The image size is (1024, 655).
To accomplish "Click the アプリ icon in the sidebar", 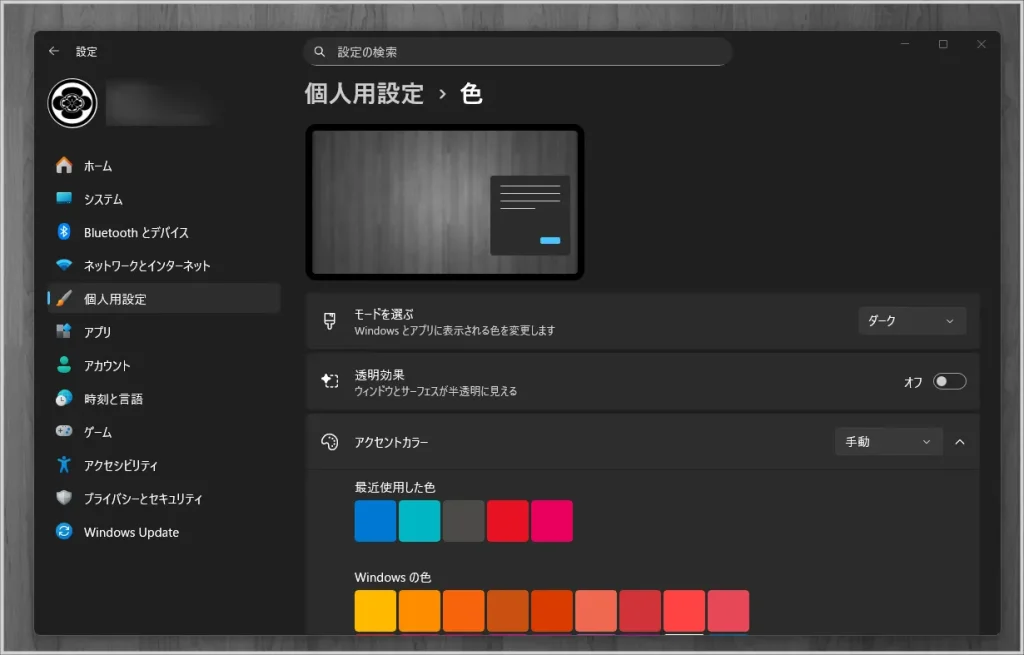I will coord(64,332).
